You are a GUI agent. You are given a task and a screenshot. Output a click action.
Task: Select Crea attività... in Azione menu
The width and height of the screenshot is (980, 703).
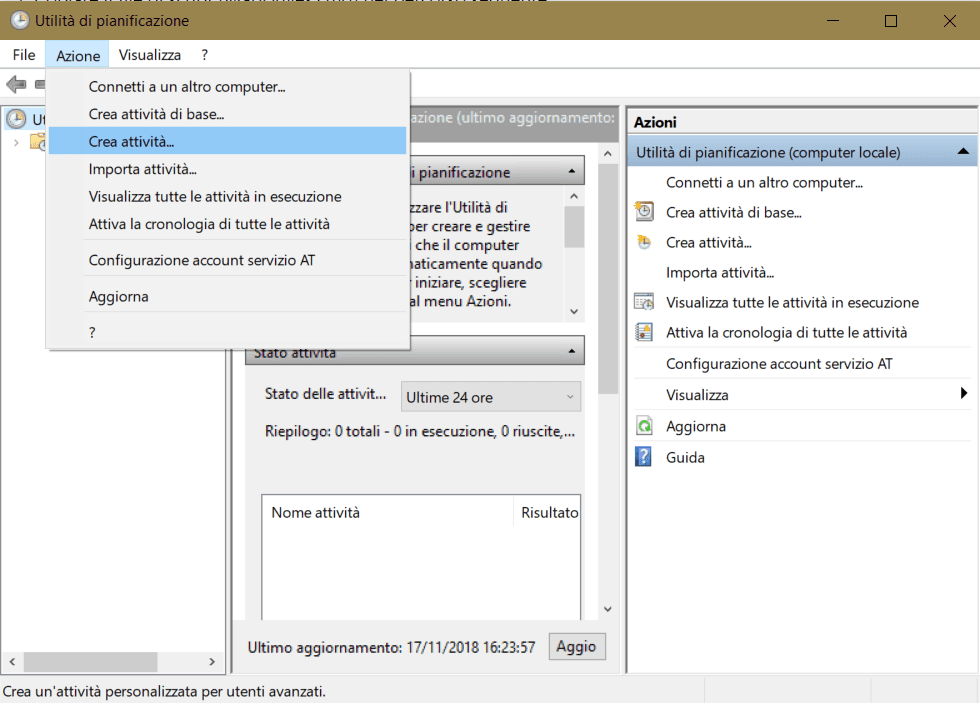(x=131, y=142)
